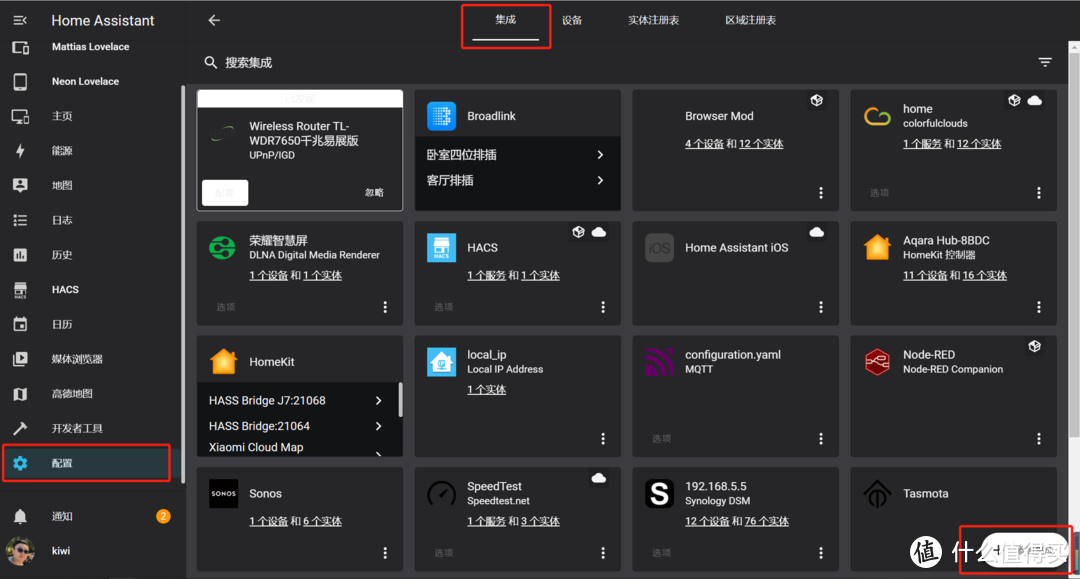Viewport: 1080px width, 579px height.
Task: Click 选项 on the SpeedTest card
Action: (444, 553)
